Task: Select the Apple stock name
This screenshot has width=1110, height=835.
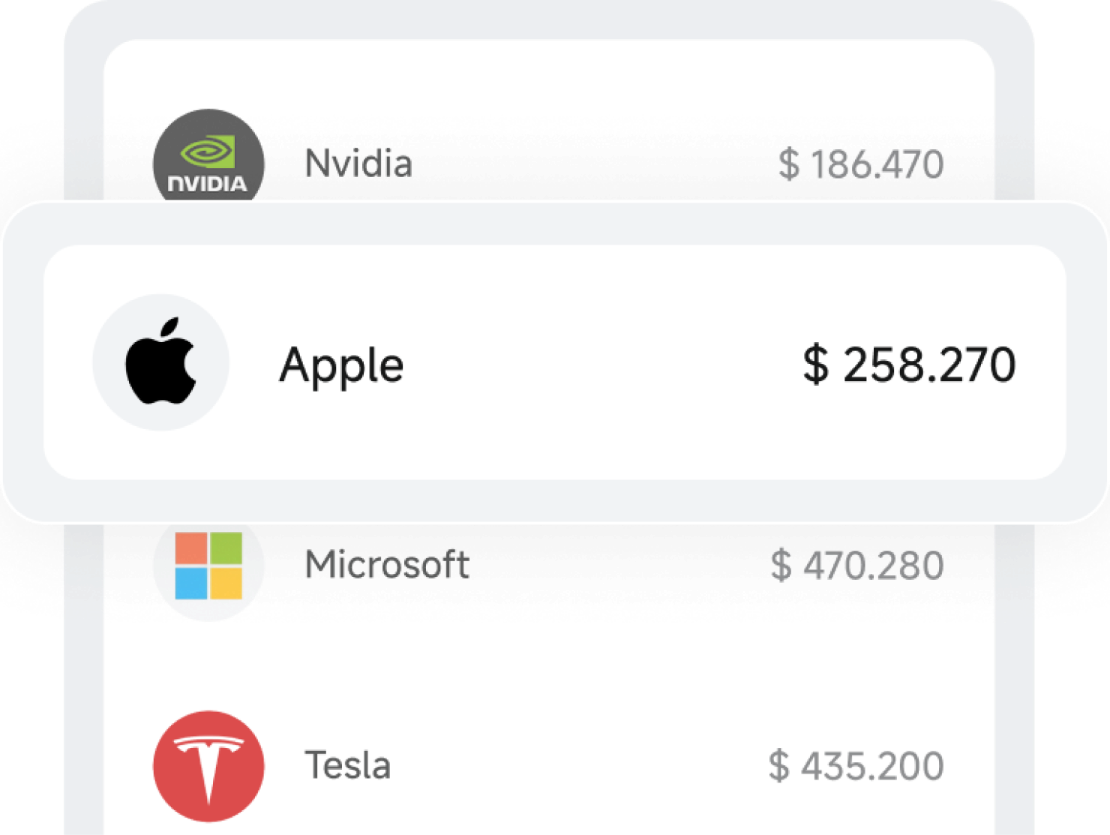Action: [341, 365]
